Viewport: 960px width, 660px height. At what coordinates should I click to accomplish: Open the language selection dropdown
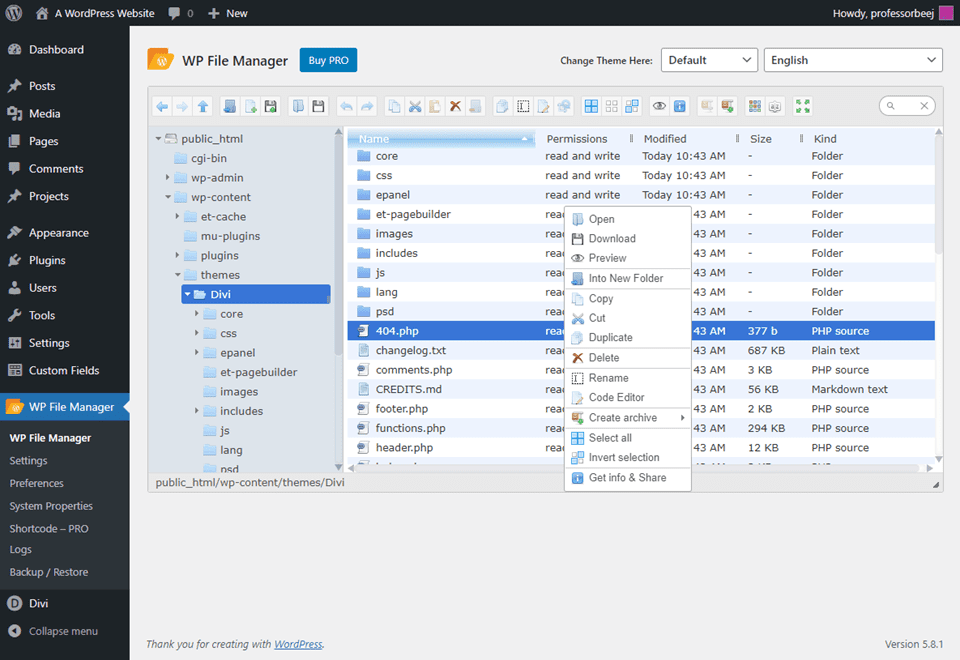click(x=852, y=60)
